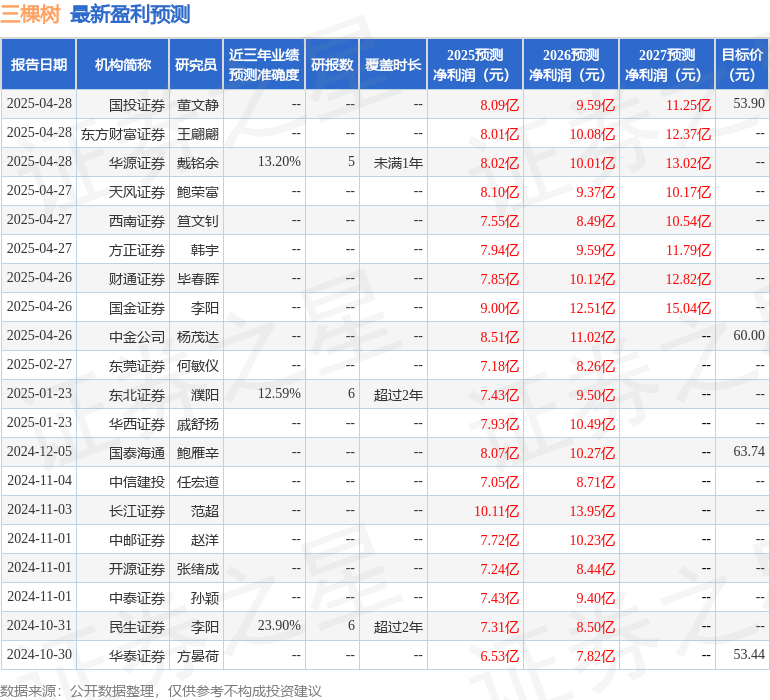Select institution 中泰证券

pyautogui.click(x=137, y=598)
